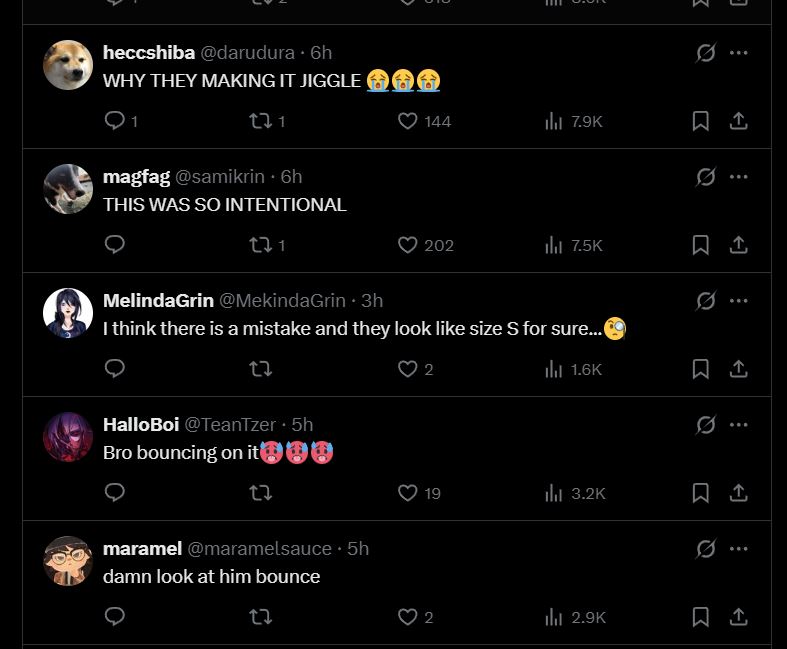Screen dimensions: 787x649
Task: Click the Grok icon on MelindaGrin's tweet
Action: click(706, 301)
